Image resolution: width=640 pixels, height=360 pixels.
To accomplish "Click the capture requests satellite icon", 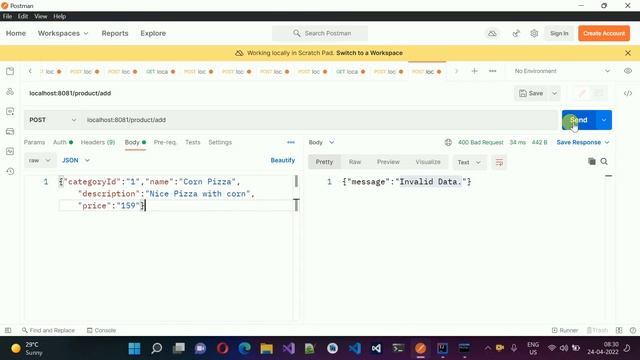I will click(x=516, y=33).
